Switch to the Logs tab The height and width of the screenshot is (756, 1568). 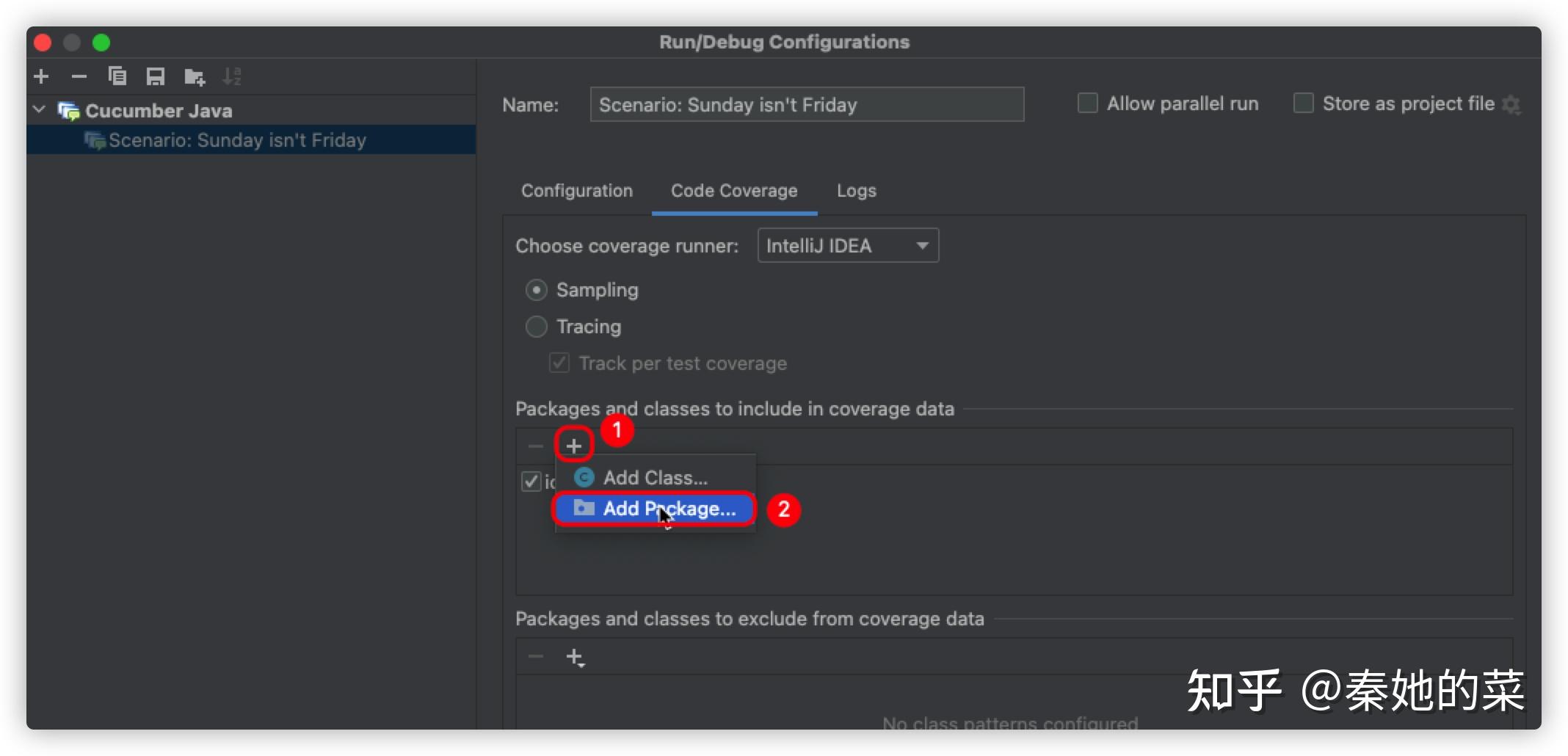[x=857, y=191]
